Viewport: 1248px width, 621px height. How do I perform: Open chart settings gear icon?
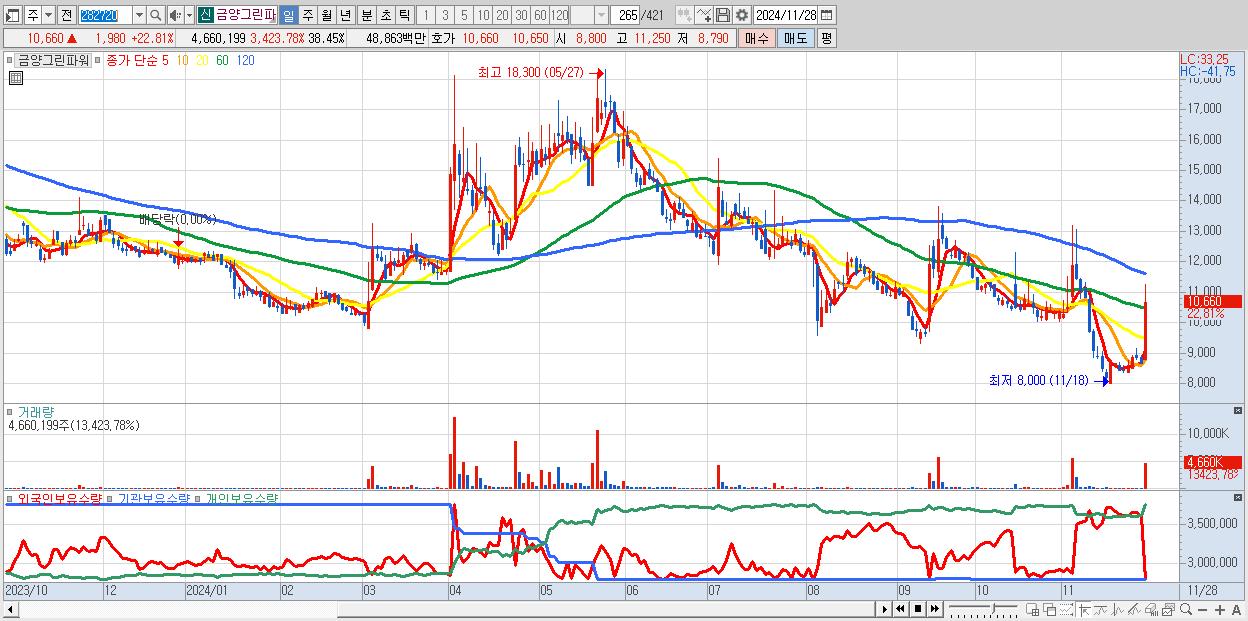click(741, 15)
